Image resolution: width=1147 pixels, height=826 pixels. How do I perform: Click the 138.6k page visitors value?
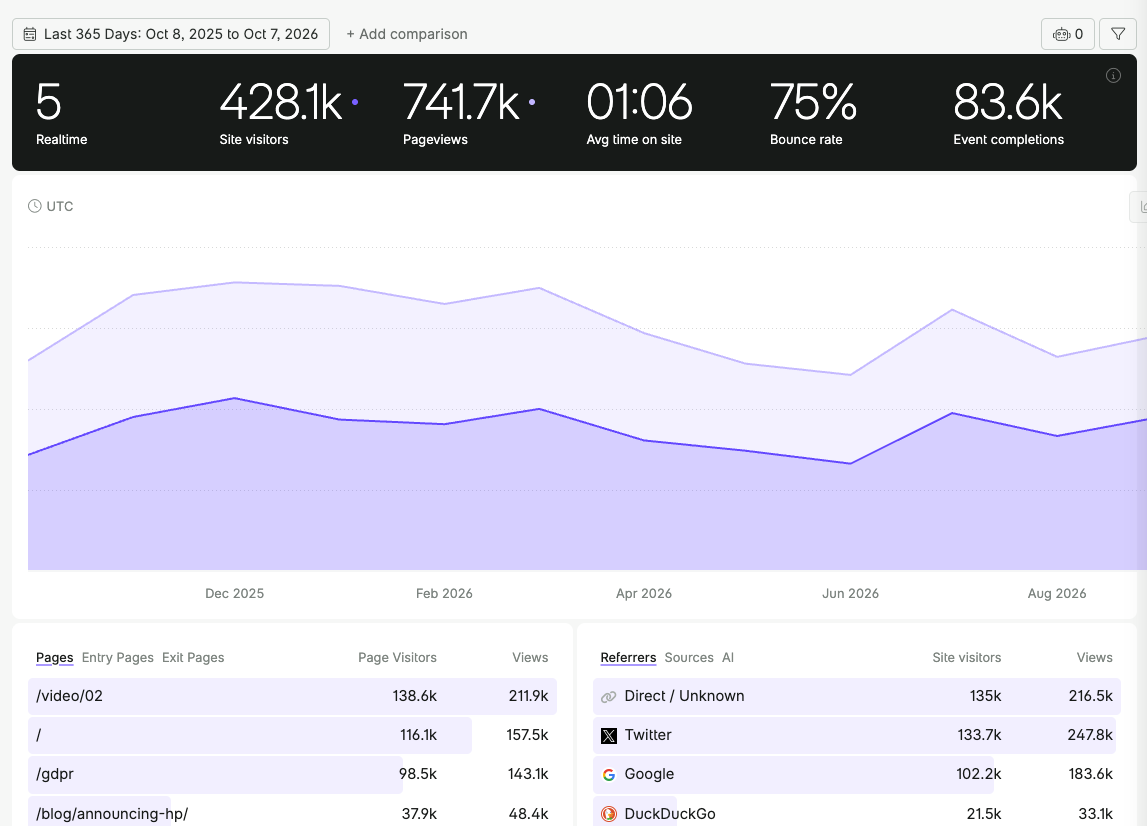(x=415, y=696)
